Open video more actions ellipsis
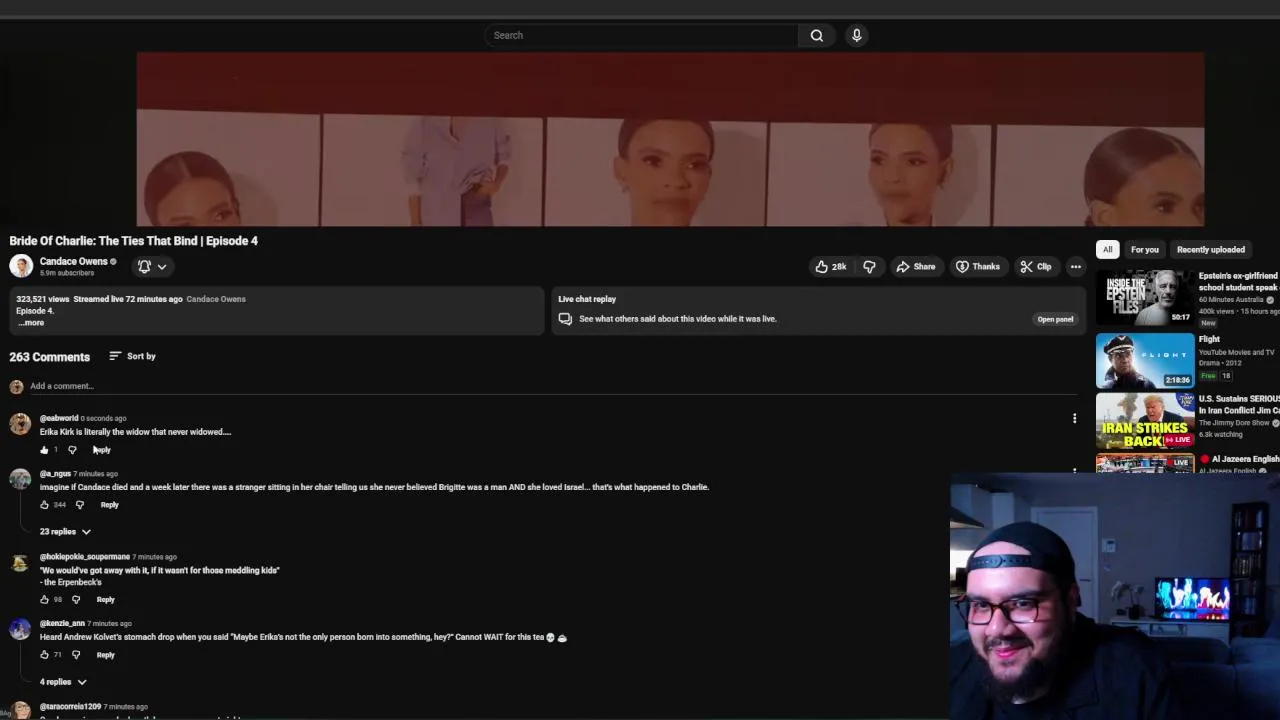 tap(1076, 267)
